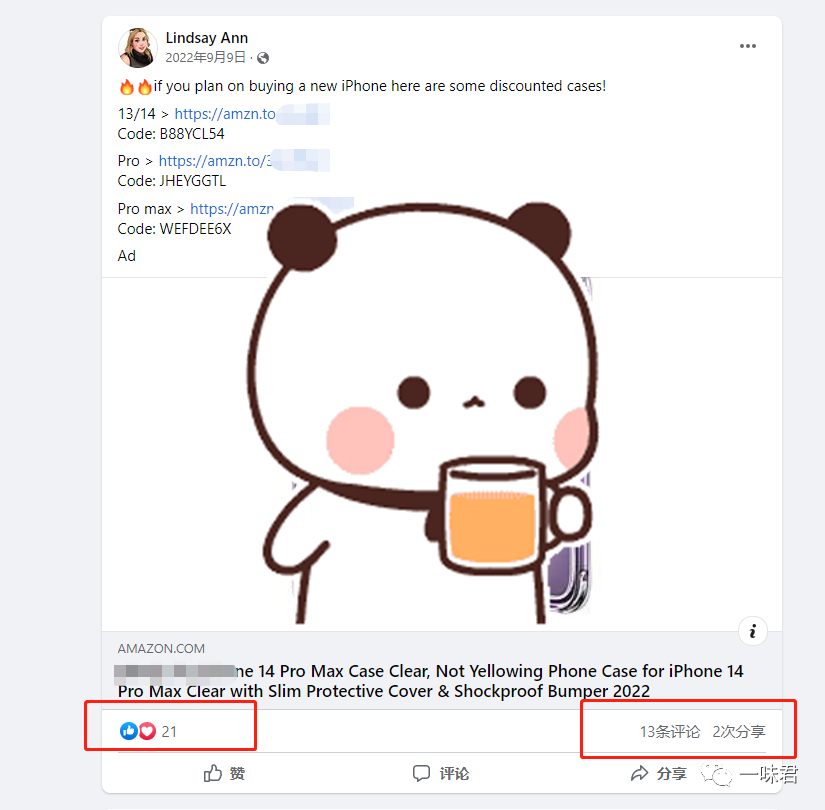
Task: Click the red heart reaction icon
Action: pos(147,731)
